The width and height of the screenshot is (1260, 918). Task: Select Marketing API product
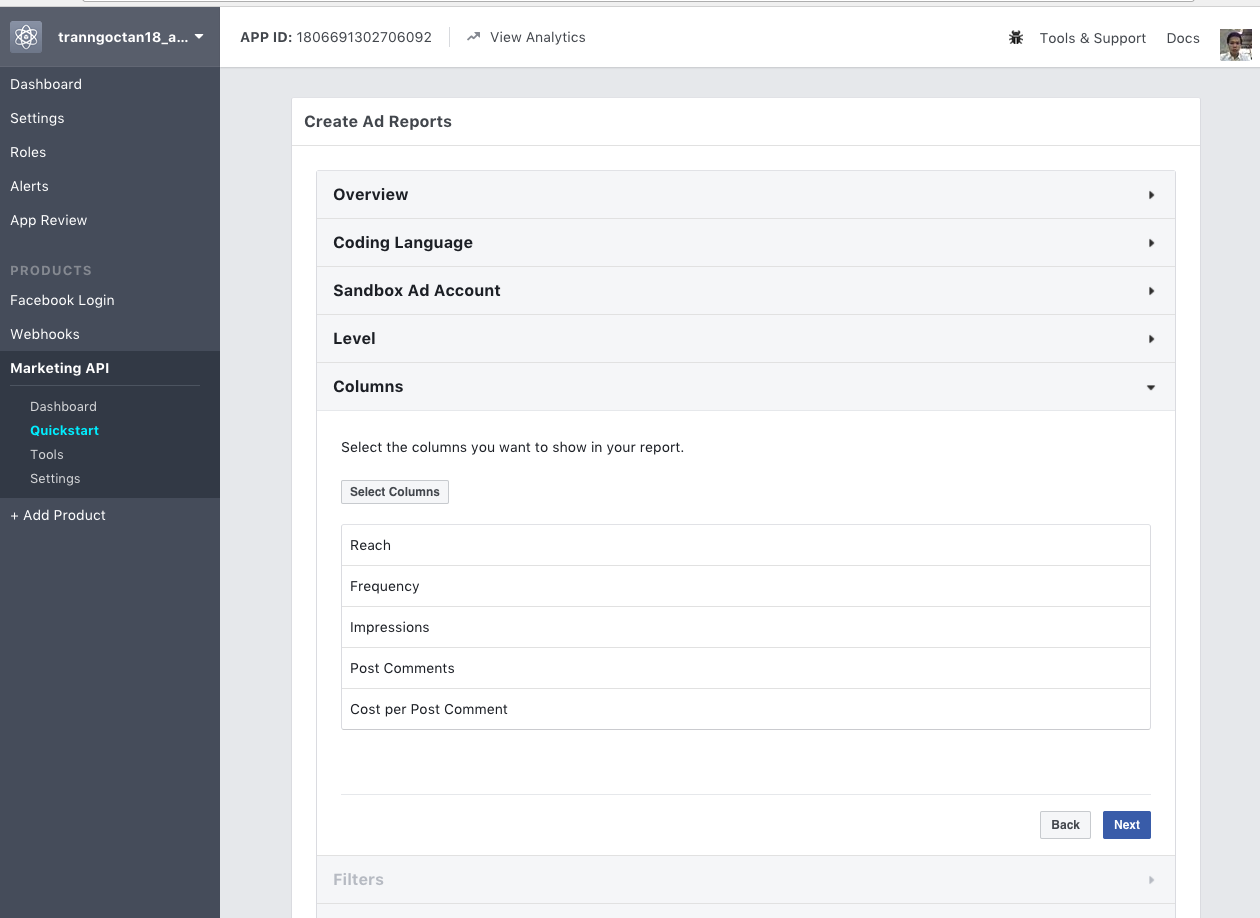pos(60,368)
